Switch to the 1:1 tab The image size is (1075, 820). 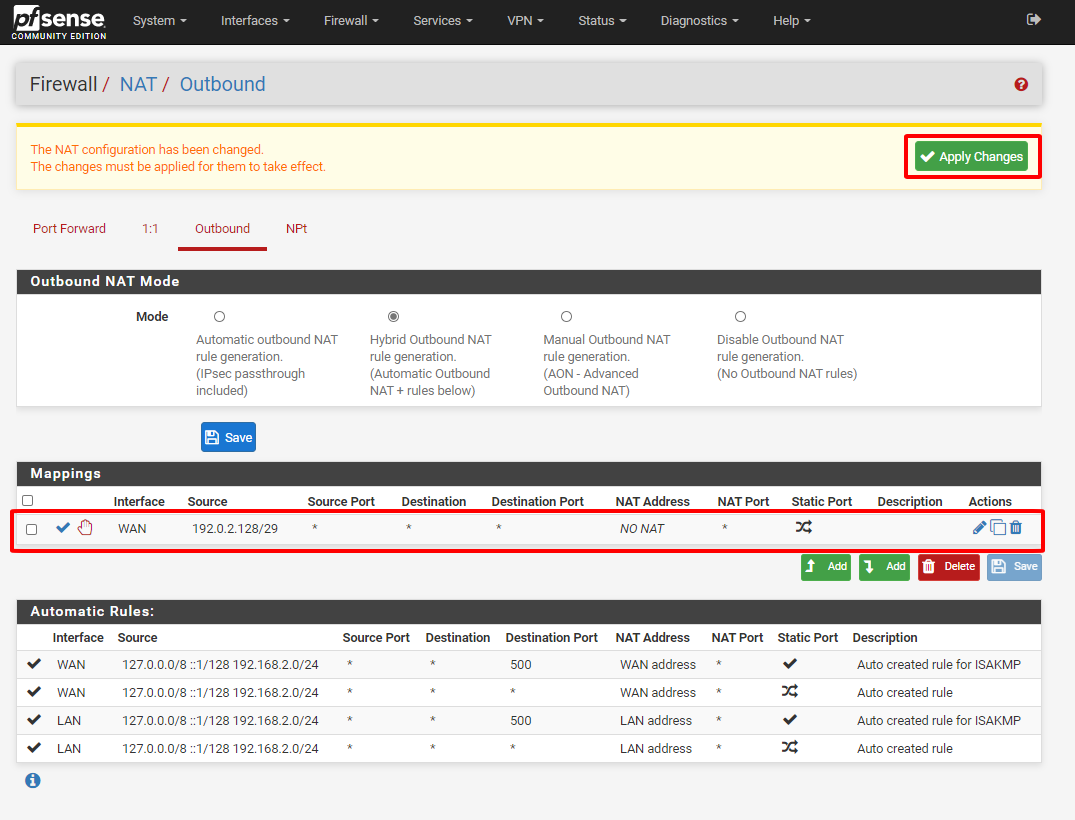(x=150, y=228)
